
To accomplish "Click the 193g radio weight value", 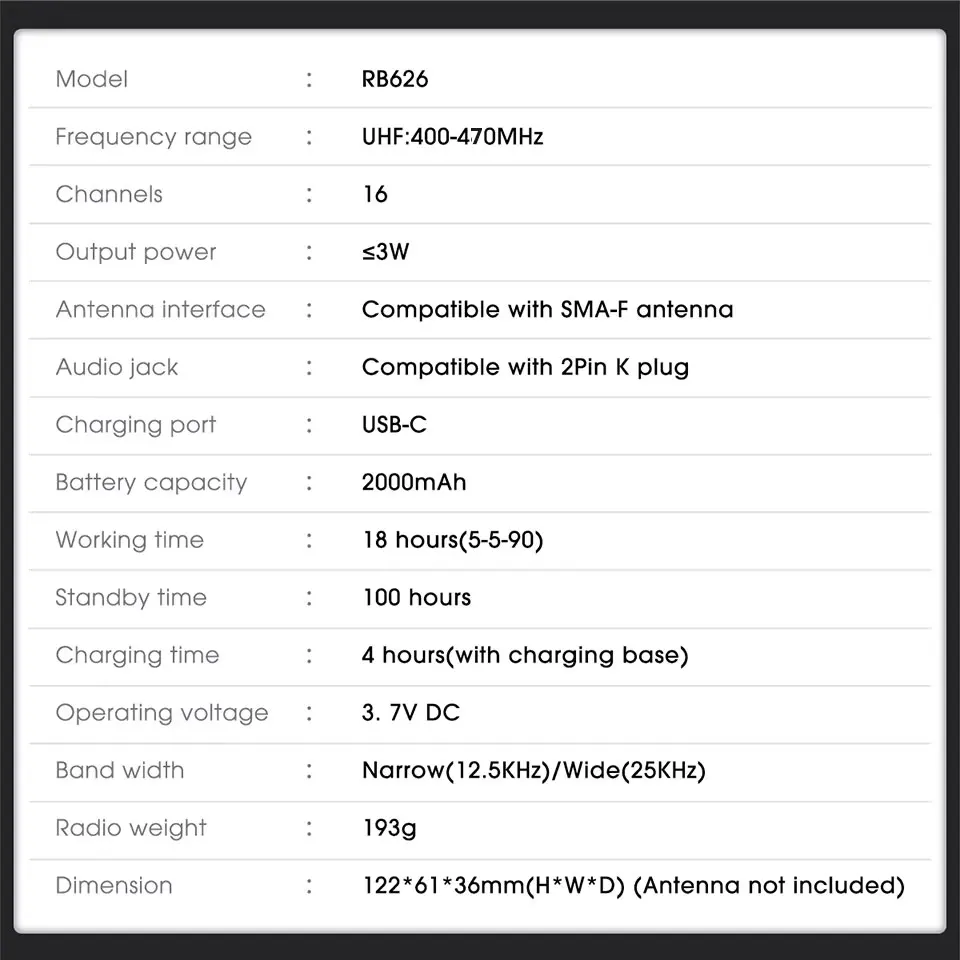I will click(x=389, y=828).
